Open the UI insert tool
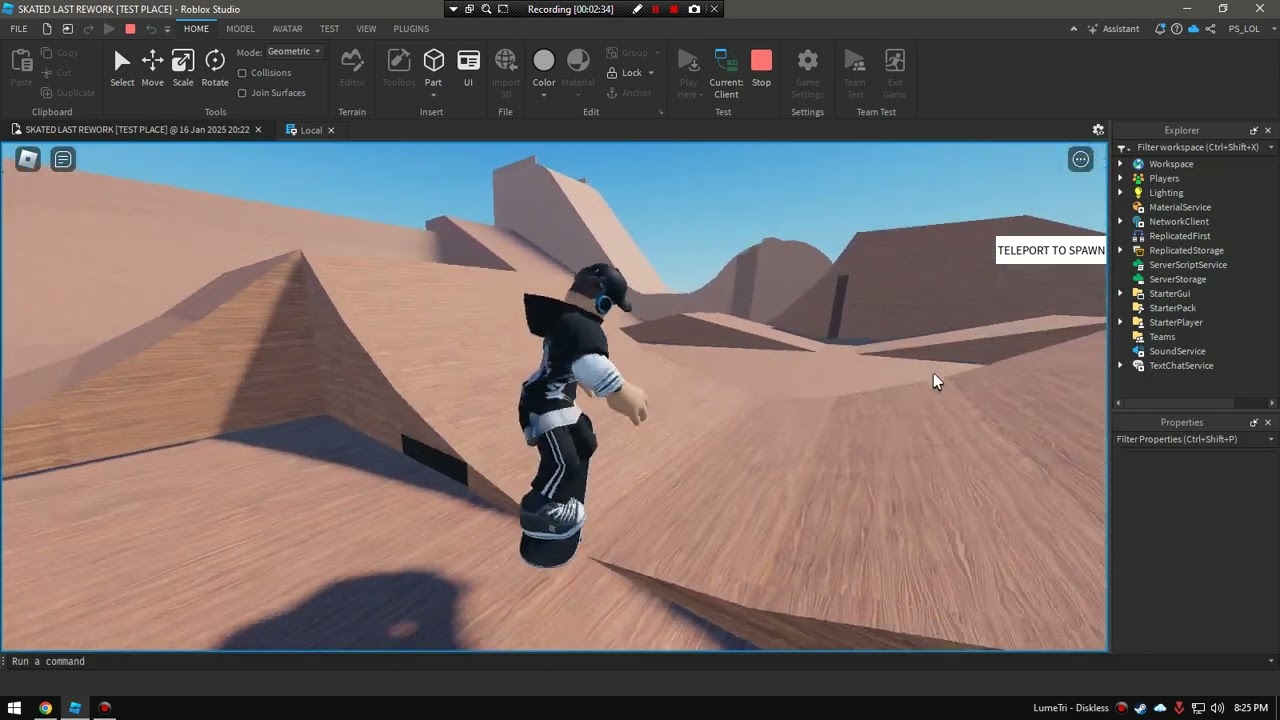The image size is (1280, 720). coord(468,69)
